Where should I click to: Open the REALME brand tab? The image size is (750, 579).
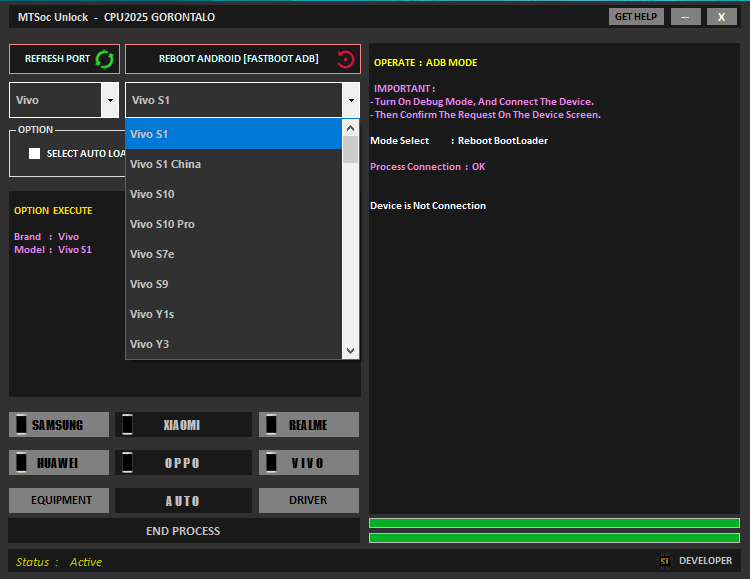pyautogui.click(x=309, y=424)
